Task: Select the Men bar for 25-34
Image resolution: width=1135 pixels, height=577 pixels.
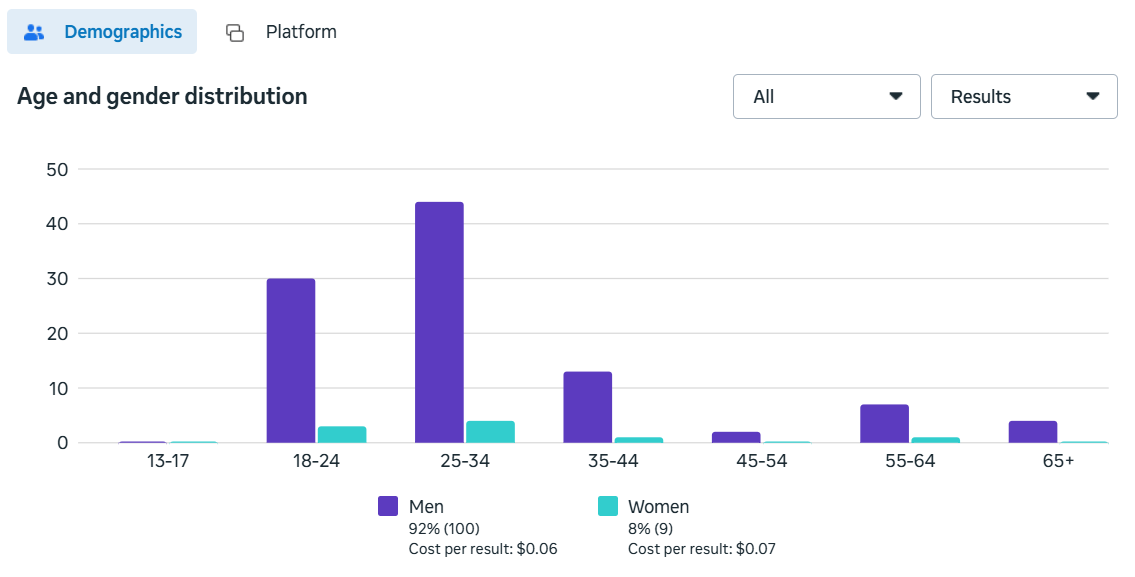Action: 439,322
